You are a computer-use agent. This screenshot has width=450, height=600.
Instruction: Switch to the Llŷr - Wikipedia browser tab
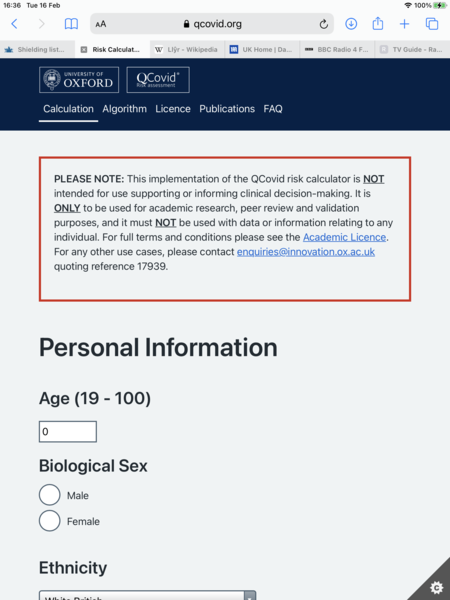187,49
